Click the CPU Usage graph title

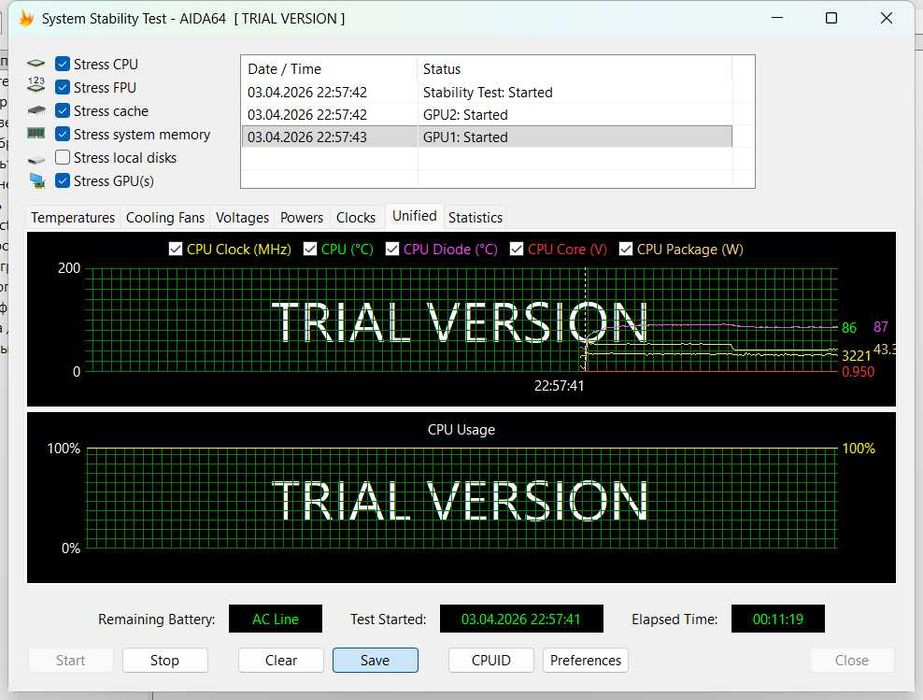[461, 430]
